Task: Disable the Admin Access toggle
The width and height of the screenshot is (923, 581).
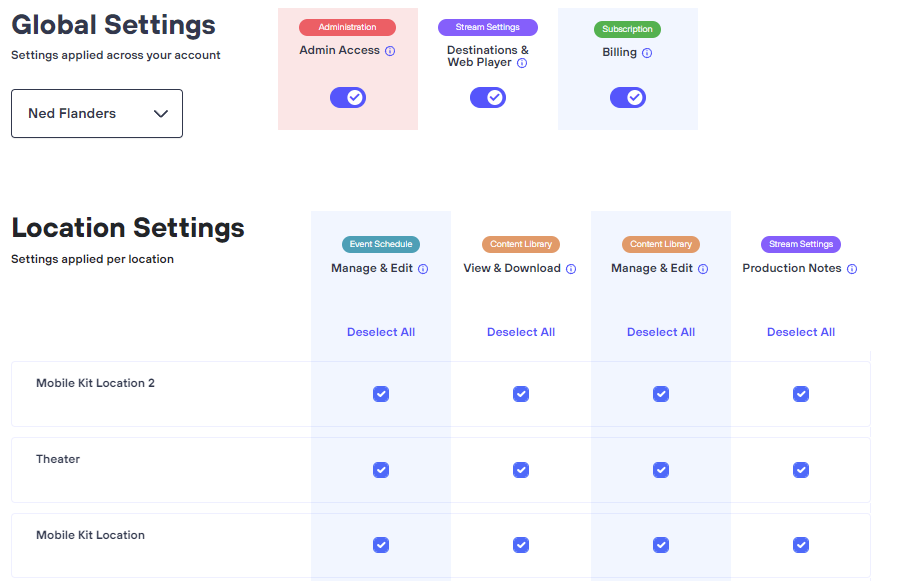Action: click(348, 97)
